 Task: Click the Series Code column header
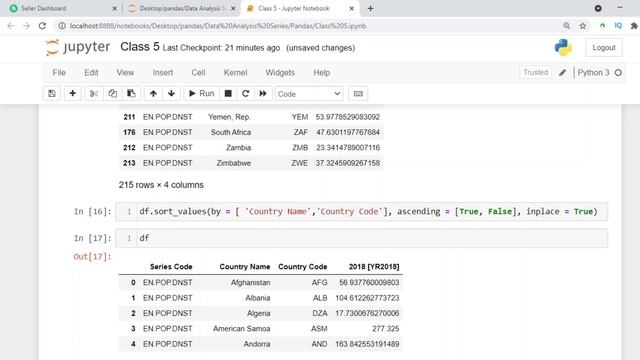[x=171, y=267]
